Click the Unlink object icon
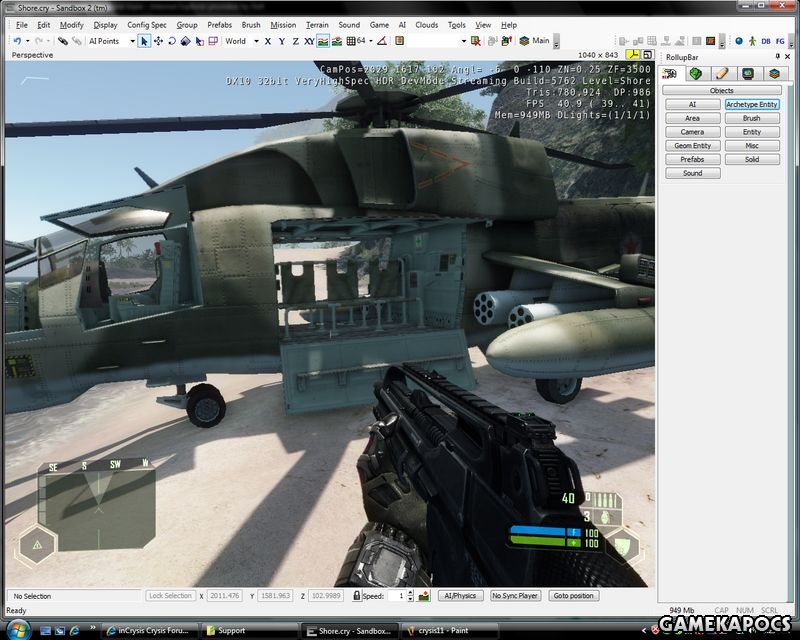Viewport: 800px width, 640px height. (77, 41)
